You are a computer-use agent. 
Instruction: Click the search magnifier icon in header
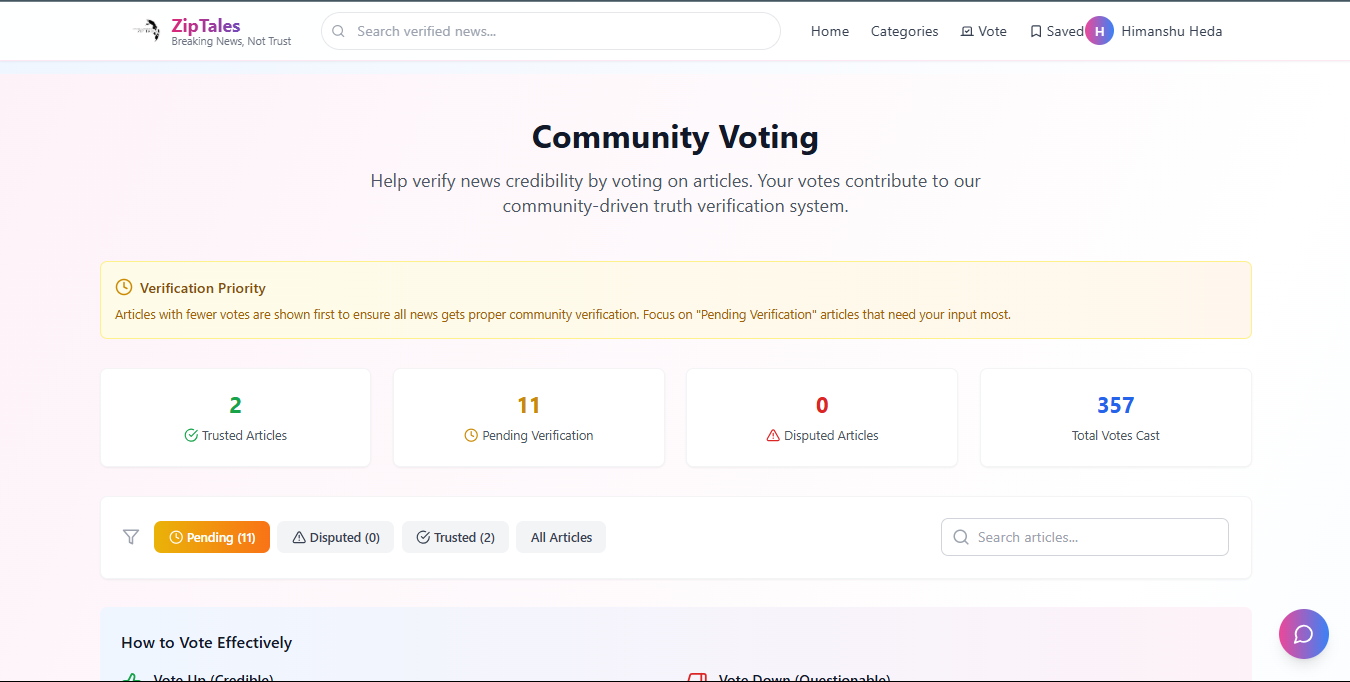339,31
